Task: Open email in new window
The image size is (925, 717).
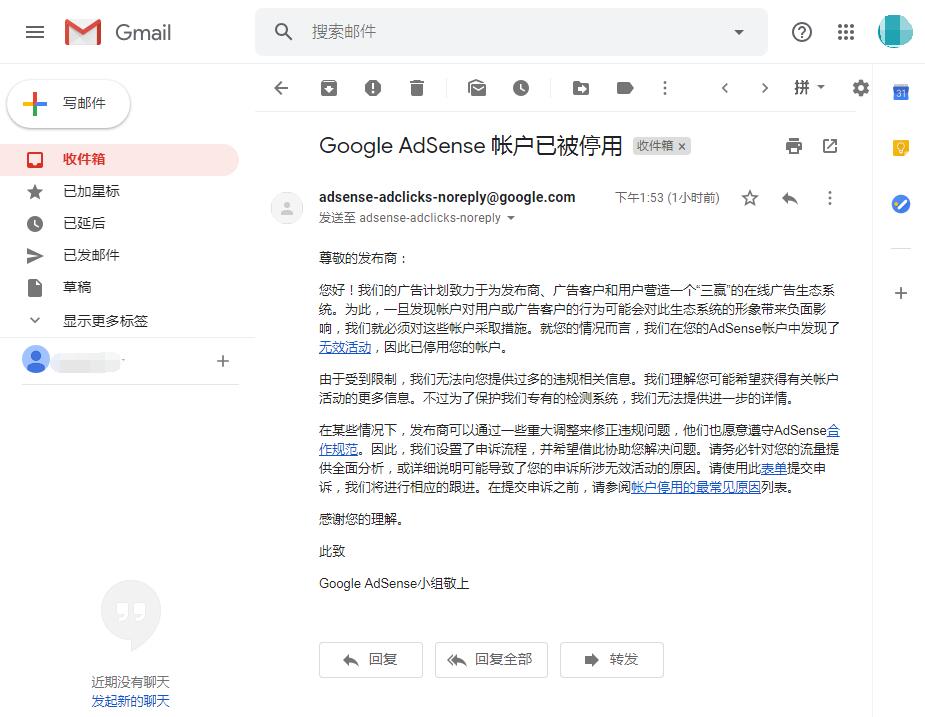Action: [x=830, y=146]
